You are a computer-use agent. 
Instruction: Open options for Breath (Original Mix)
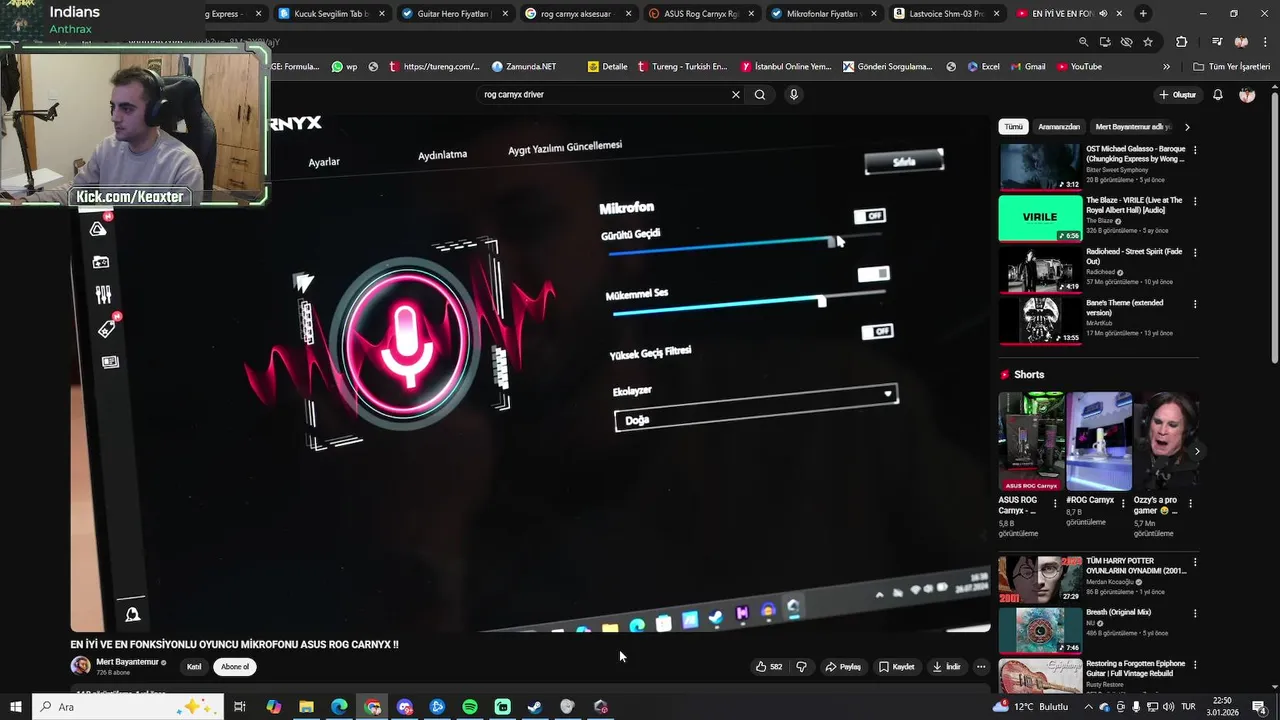pyautogui.click(x=1195, y=613)
